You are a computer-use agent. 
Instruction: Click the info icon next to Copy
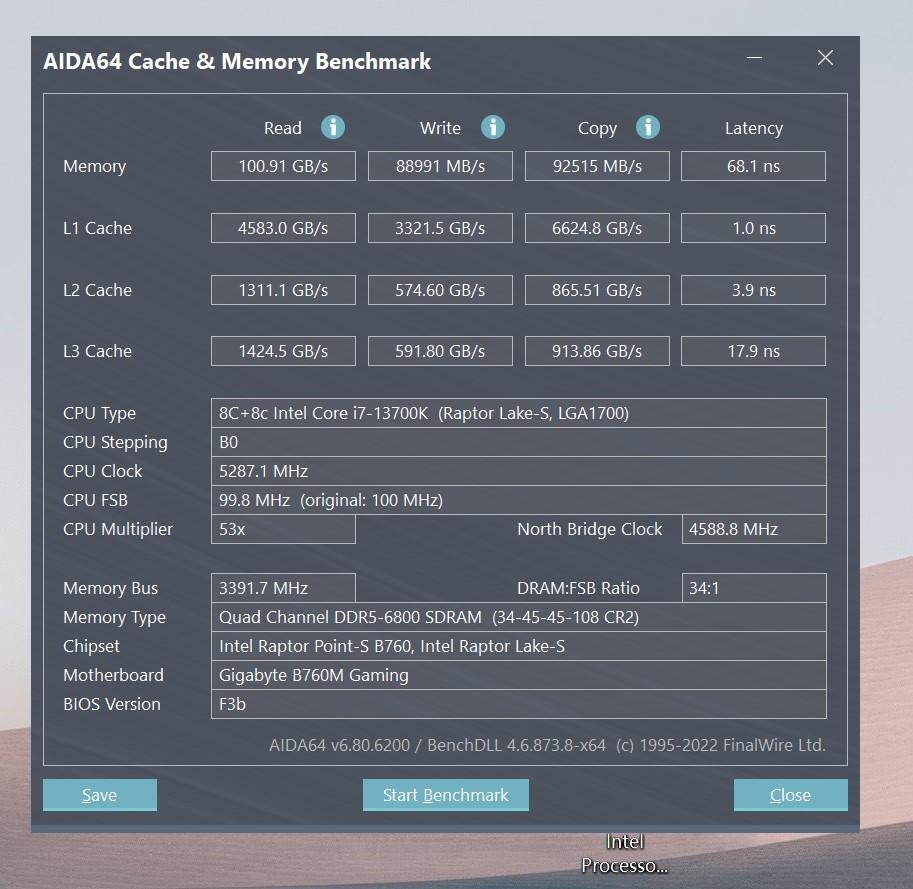(647, 127)
